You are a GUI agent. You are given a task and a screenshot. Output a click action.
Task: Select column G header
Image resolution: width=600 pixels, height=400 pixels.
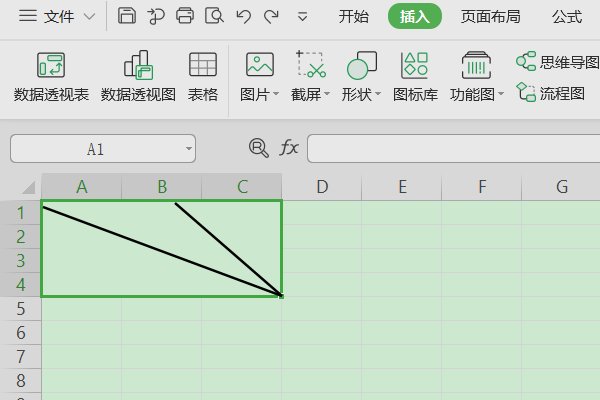pyautogui.click(x=561, y=187)
